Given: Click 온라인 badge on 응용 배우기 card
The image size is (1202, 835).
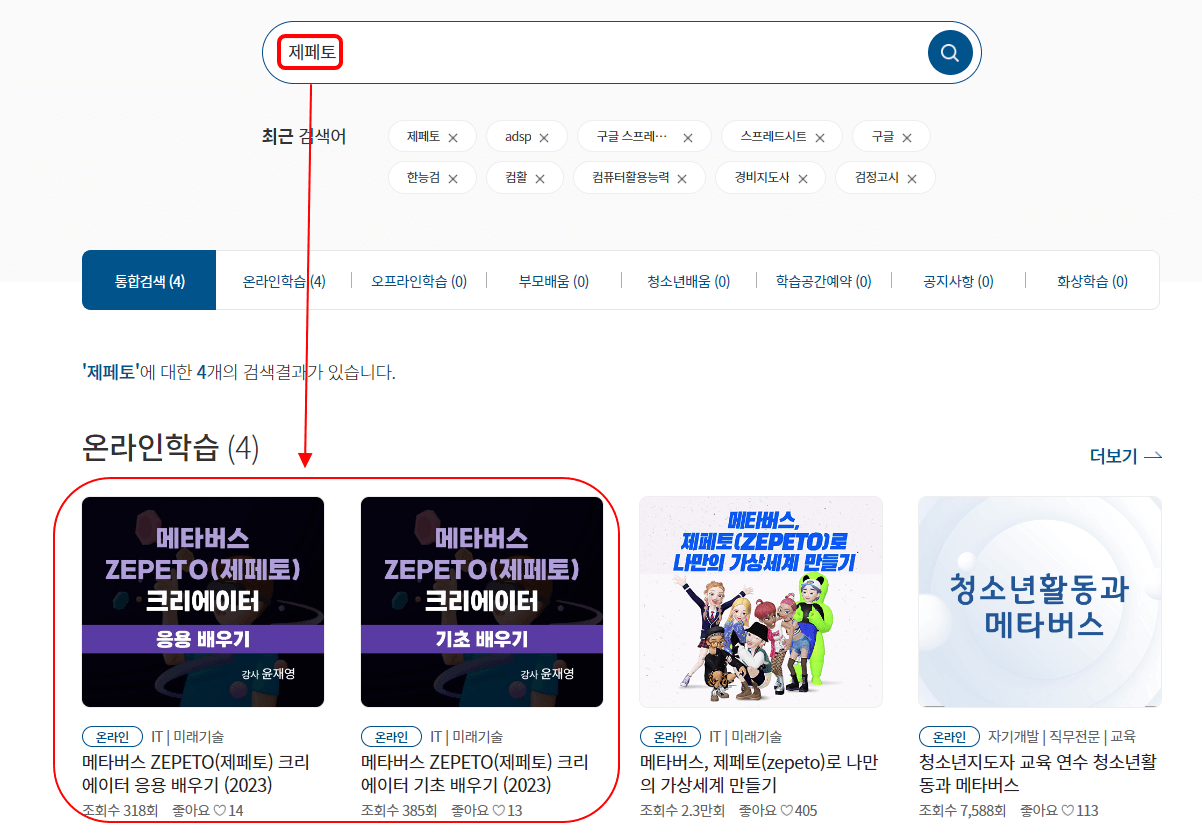Looking at the screenshot, I should pos(112,737).
